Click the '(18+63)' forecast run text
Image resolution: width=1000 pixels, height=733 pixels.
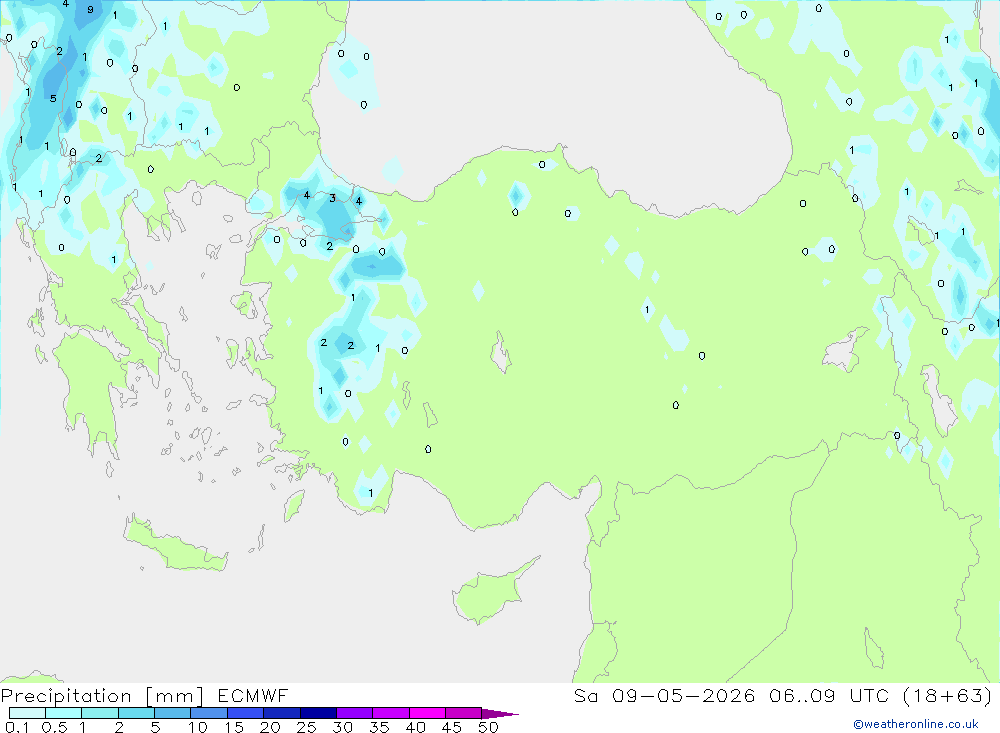click(948, 695)
